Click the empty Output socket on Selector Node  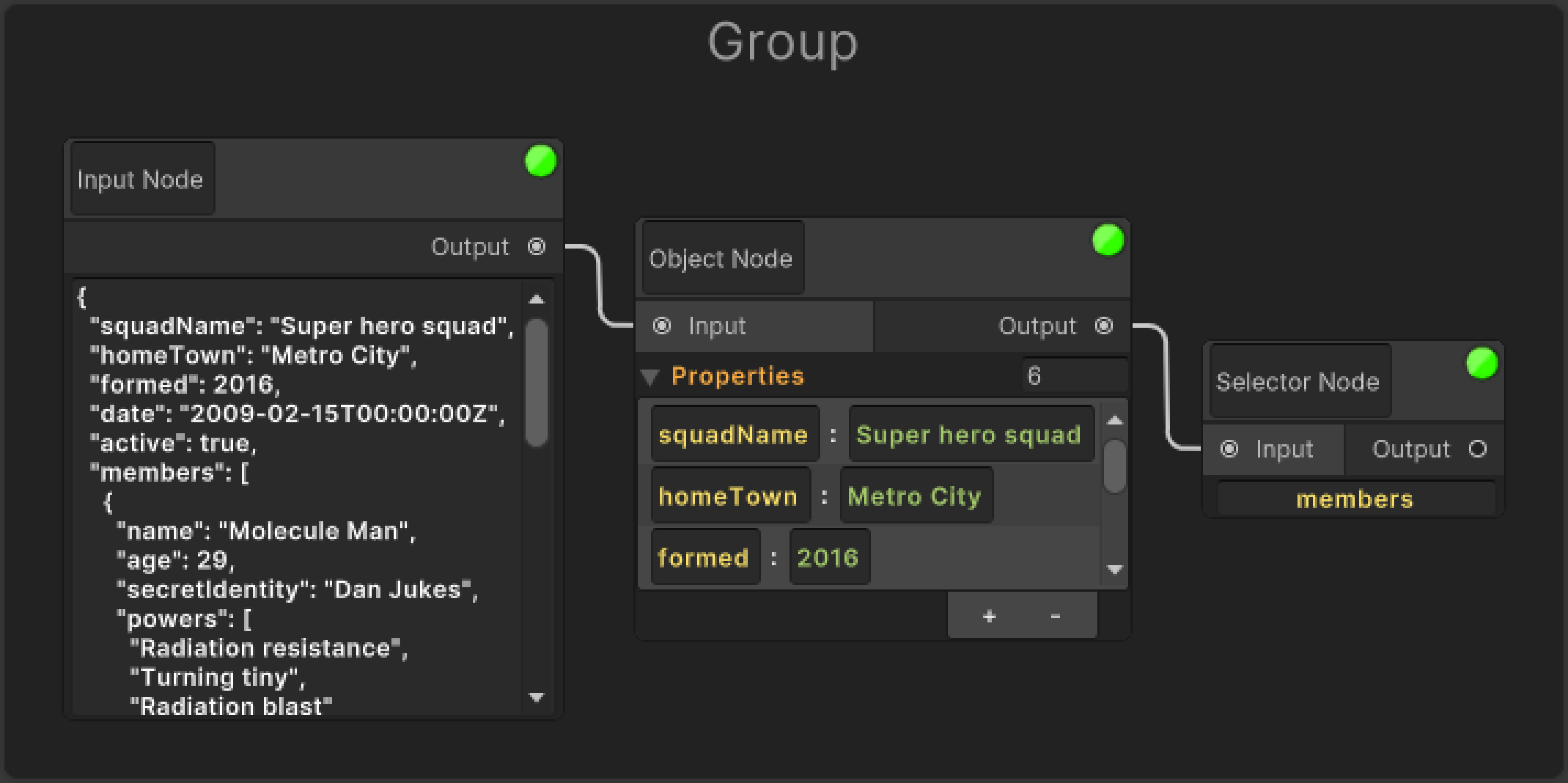1479,449
